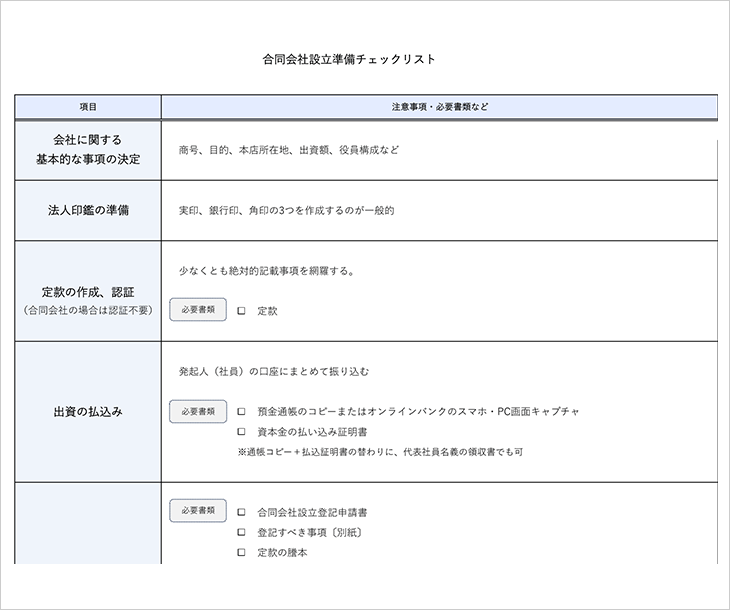Viewport: 730px width, 610px height.
Task: Select the 出資の払込み row label
Action: [x=88, y=411]
